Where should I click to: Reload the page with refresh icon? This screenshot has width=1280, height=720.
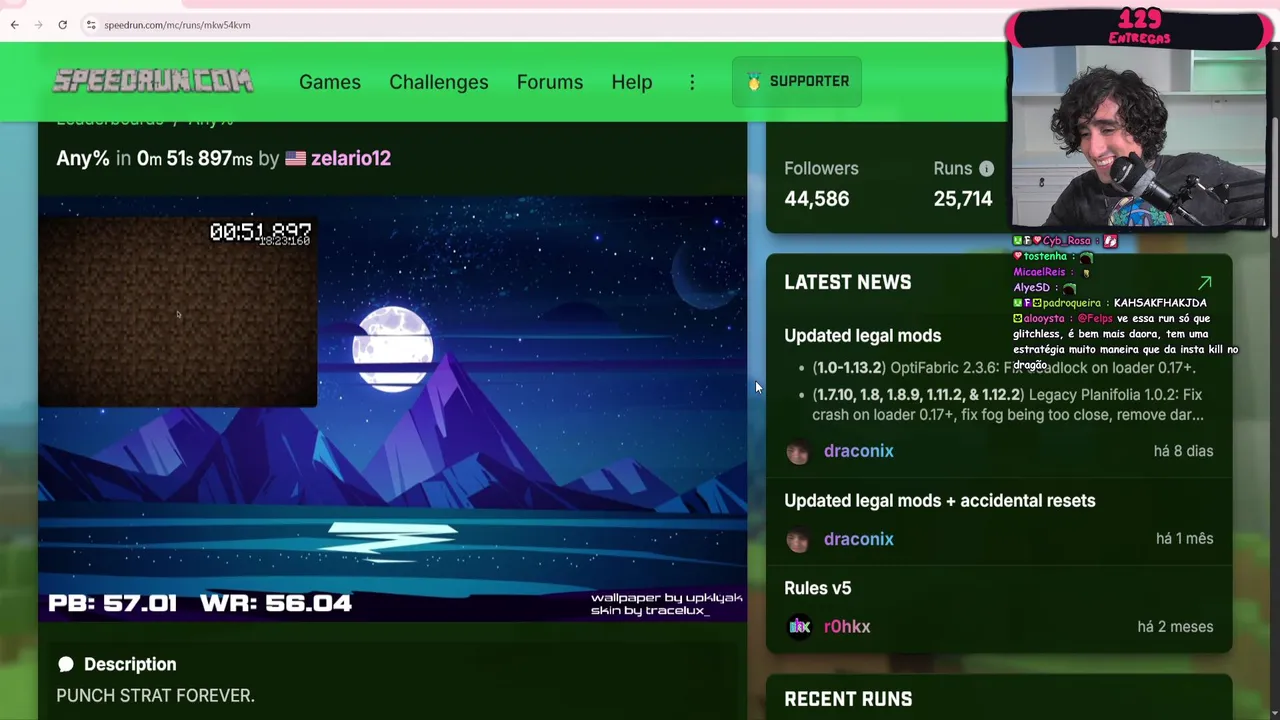pos(62,25)
